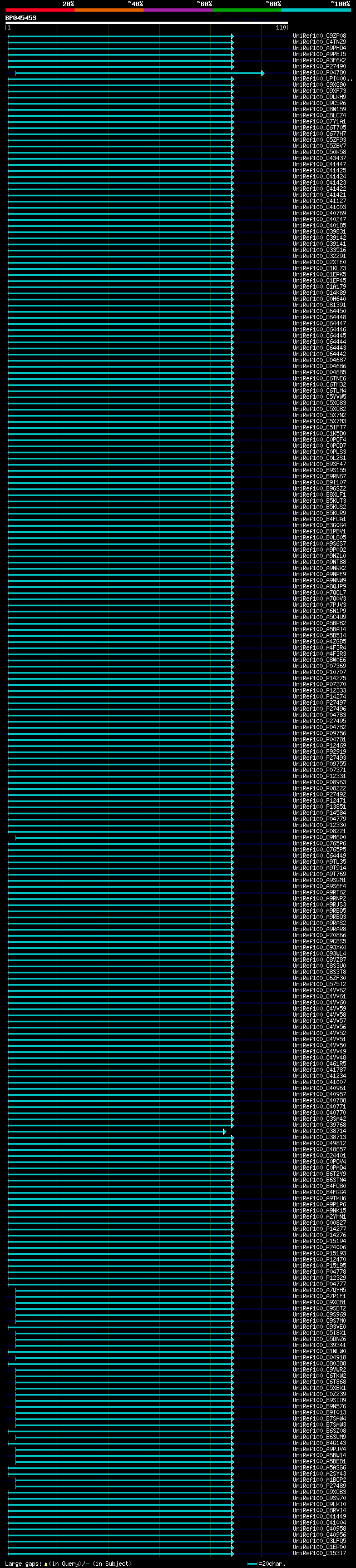Click the purple ~60% identity legend segment
The image size is (356, 1568).
click(179, 10)
